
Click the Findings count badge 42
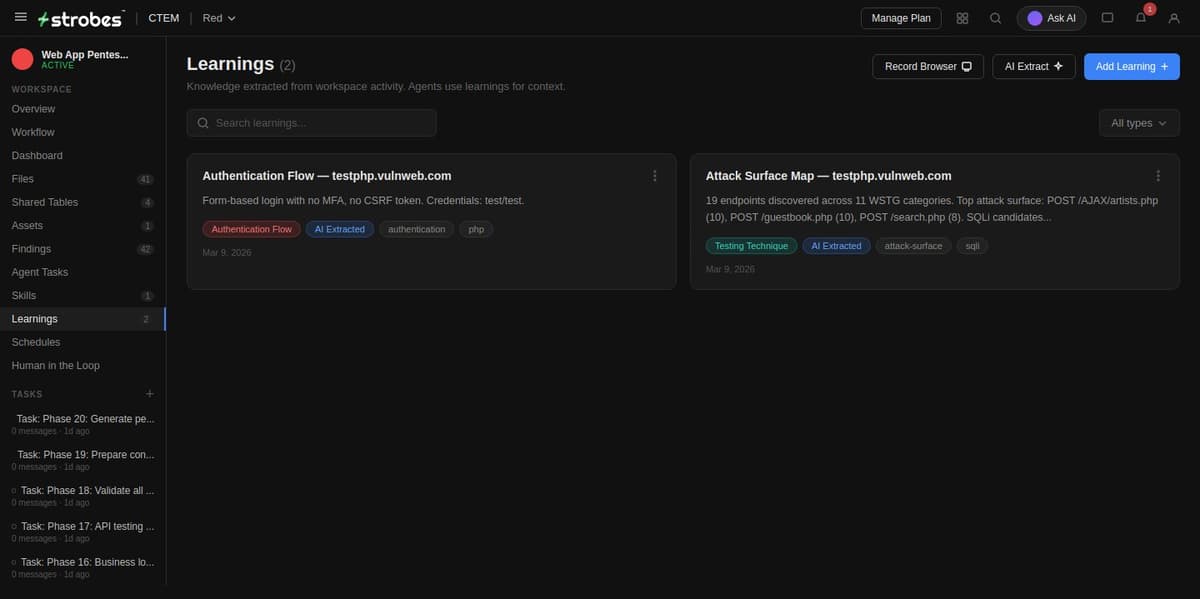pos(145,249)
